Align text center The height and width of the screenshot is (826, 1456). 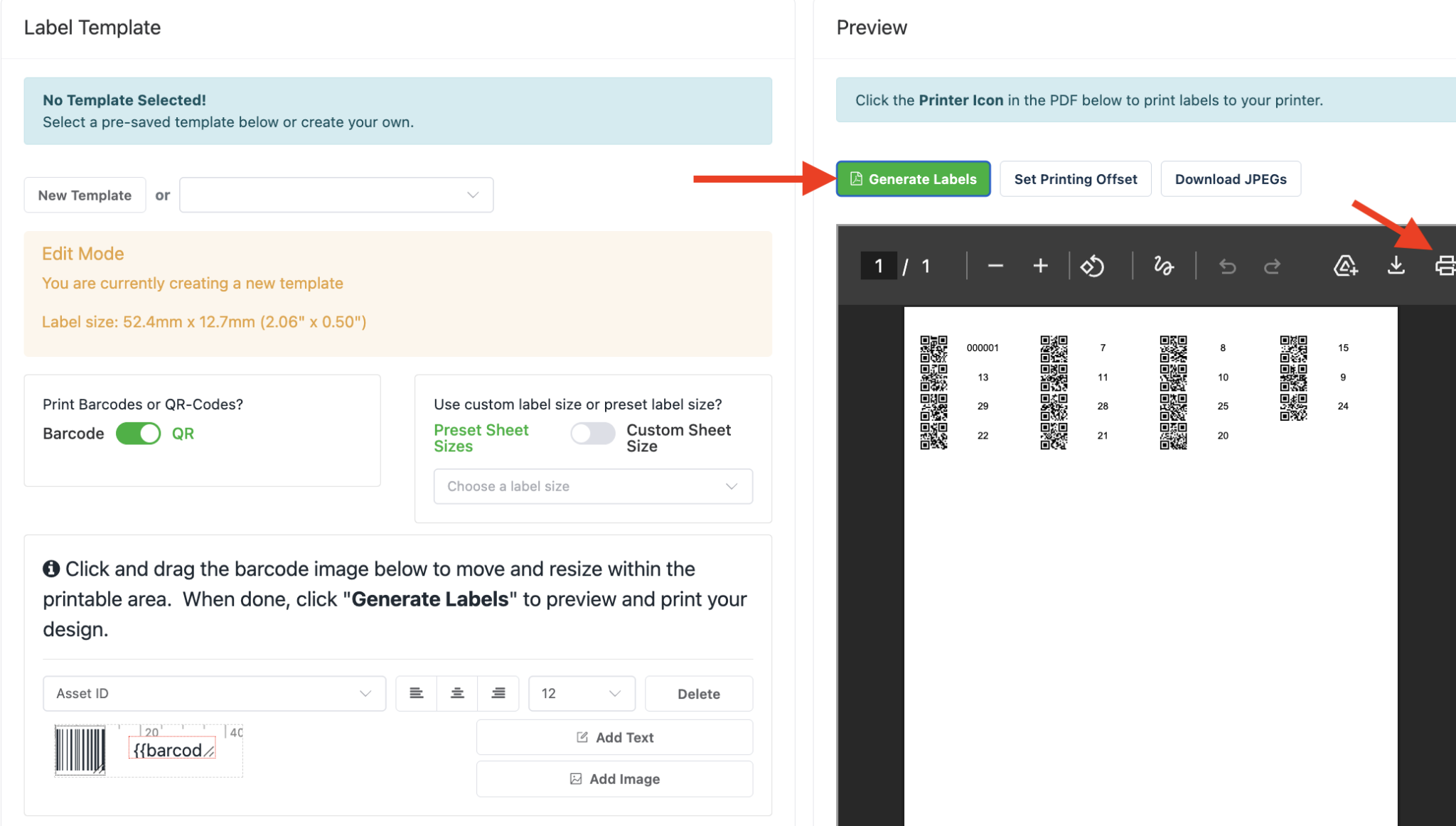point(458,693)
